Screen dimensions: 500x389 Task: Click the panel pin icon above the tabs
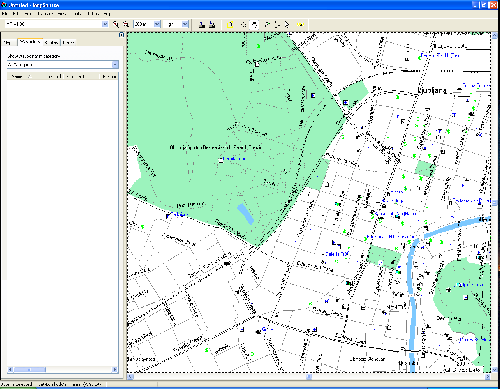(121, 35)
